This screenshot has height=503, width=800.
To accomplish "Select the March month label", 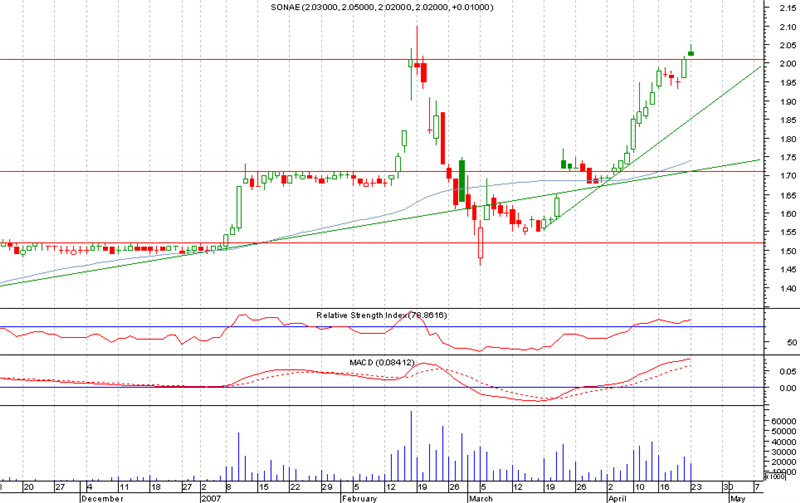I will pyautogui.click(x=481, y=498).
